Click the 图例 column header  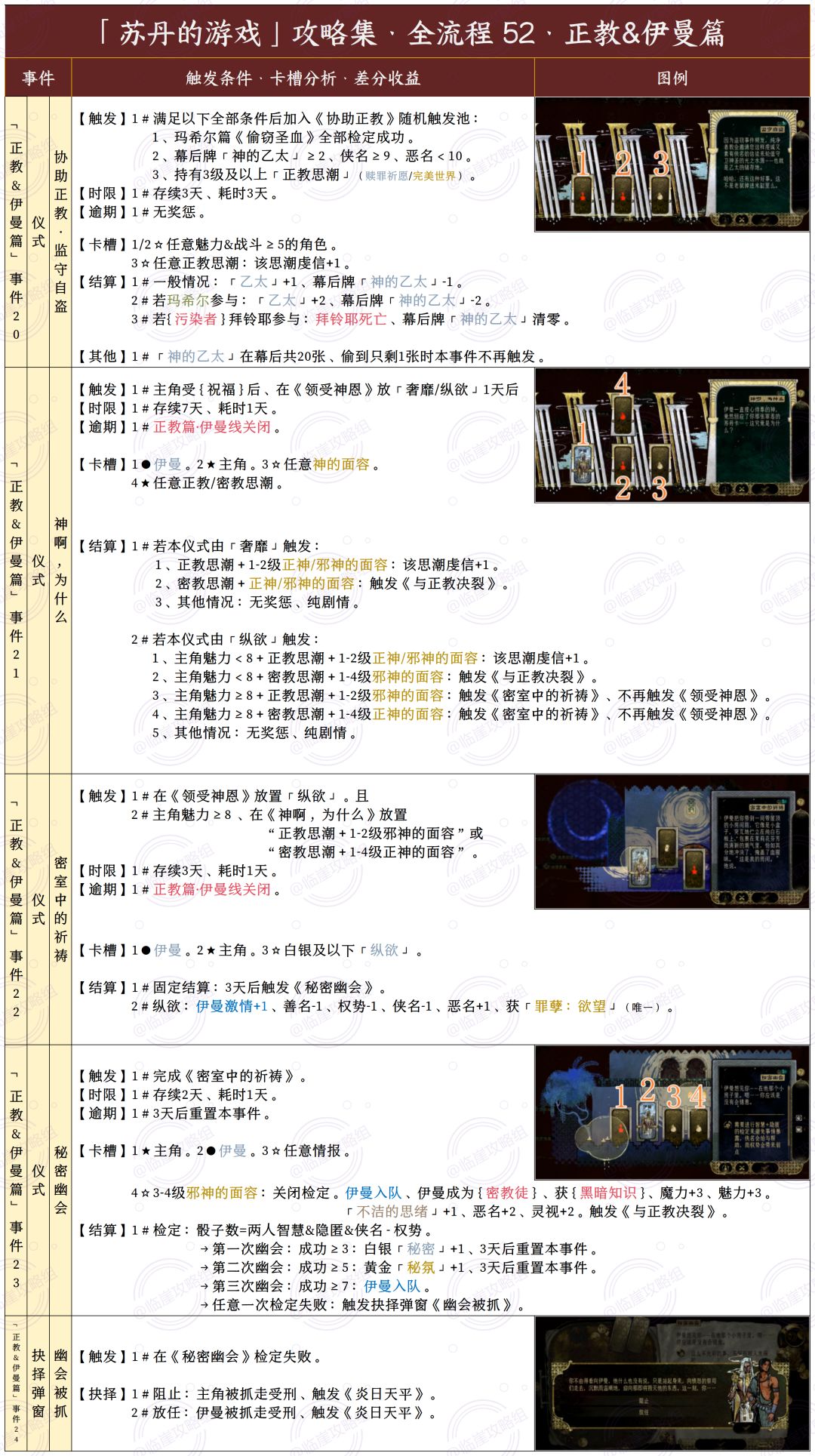(x=672, y=78)
